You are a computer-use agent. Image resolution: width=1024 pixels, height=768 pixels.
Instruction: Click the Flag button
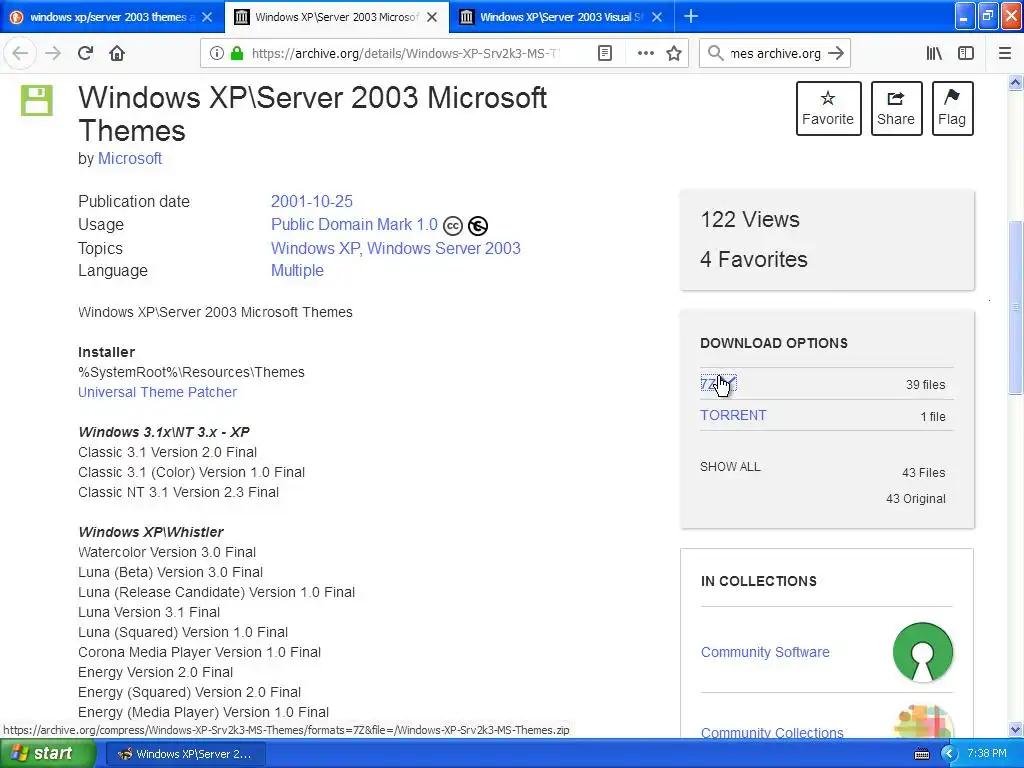point(952,108)
